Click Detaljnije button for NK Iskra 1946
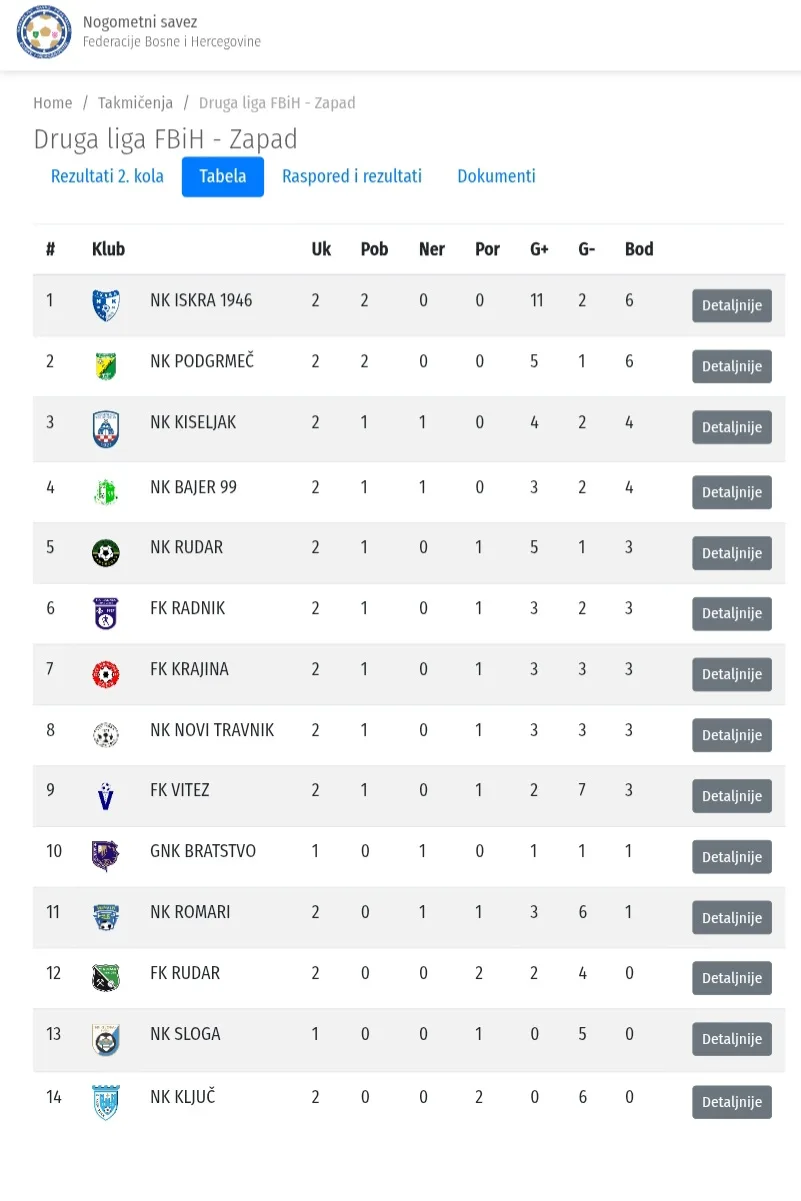This screenshot has height=1201, width=801. tap(732, 306)
